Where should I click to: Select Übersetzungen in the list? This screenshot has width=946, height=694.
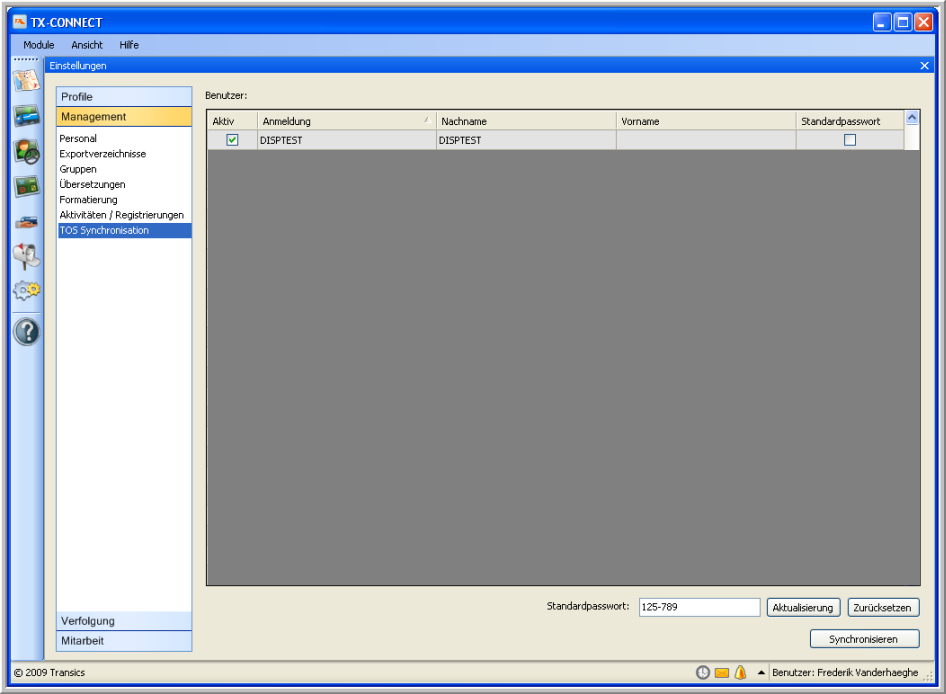124,184
